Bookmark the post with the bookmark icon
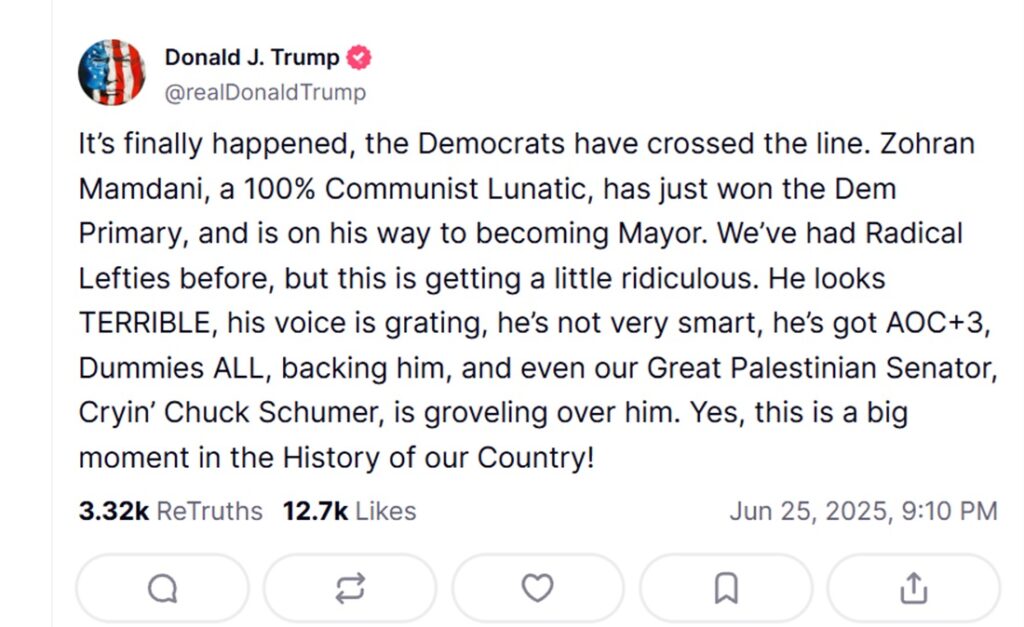Viewport: 1024px width, 627px height. tap(726, 589)
